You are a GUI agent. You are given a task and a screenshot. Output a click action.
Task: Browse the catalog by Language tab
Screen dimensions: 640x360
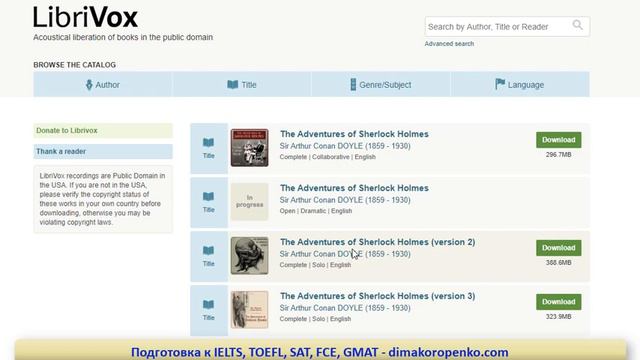point(520,84)
